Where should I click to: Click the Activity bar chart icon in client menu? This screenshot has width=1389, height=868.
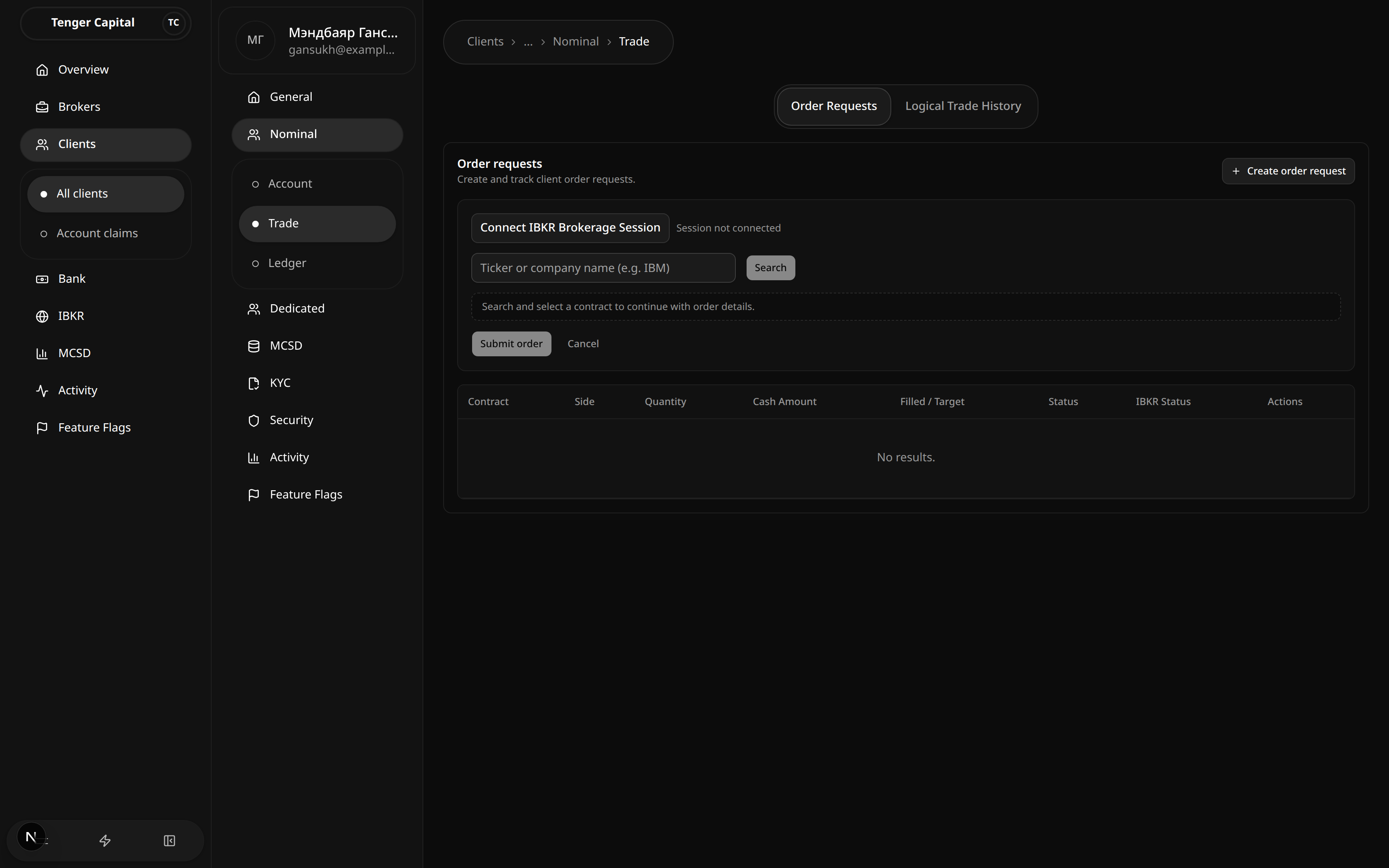254,458
